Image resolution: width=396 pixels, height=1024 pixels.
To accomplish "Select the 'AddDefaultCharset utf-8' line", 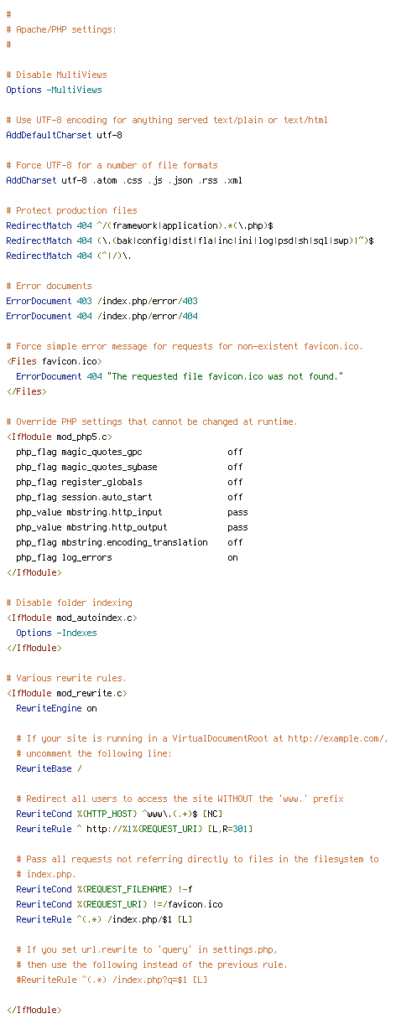I will [64, 135].
